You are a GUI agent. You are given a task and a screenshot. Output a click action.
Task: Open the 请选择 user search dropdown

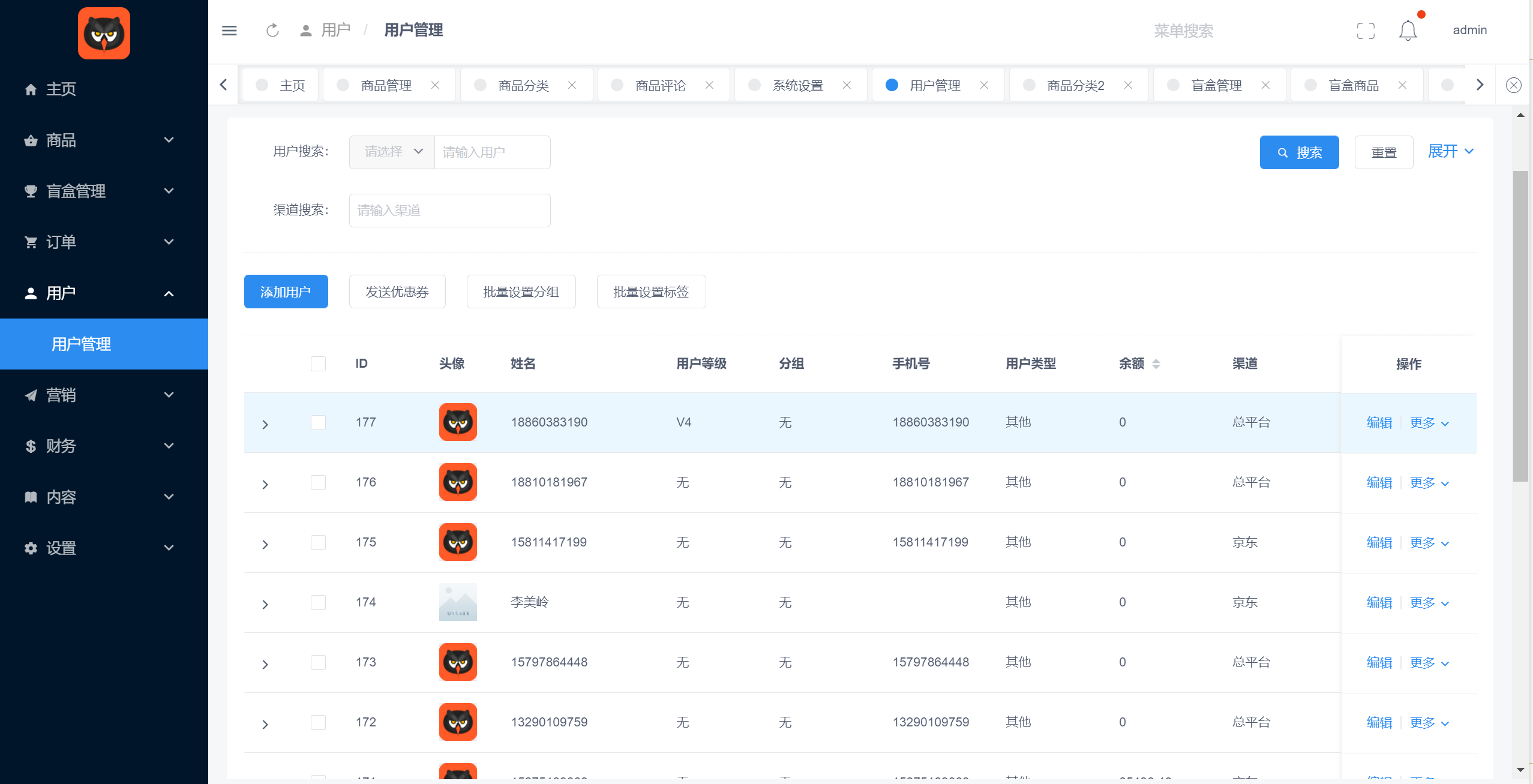(x=392, y=152)
